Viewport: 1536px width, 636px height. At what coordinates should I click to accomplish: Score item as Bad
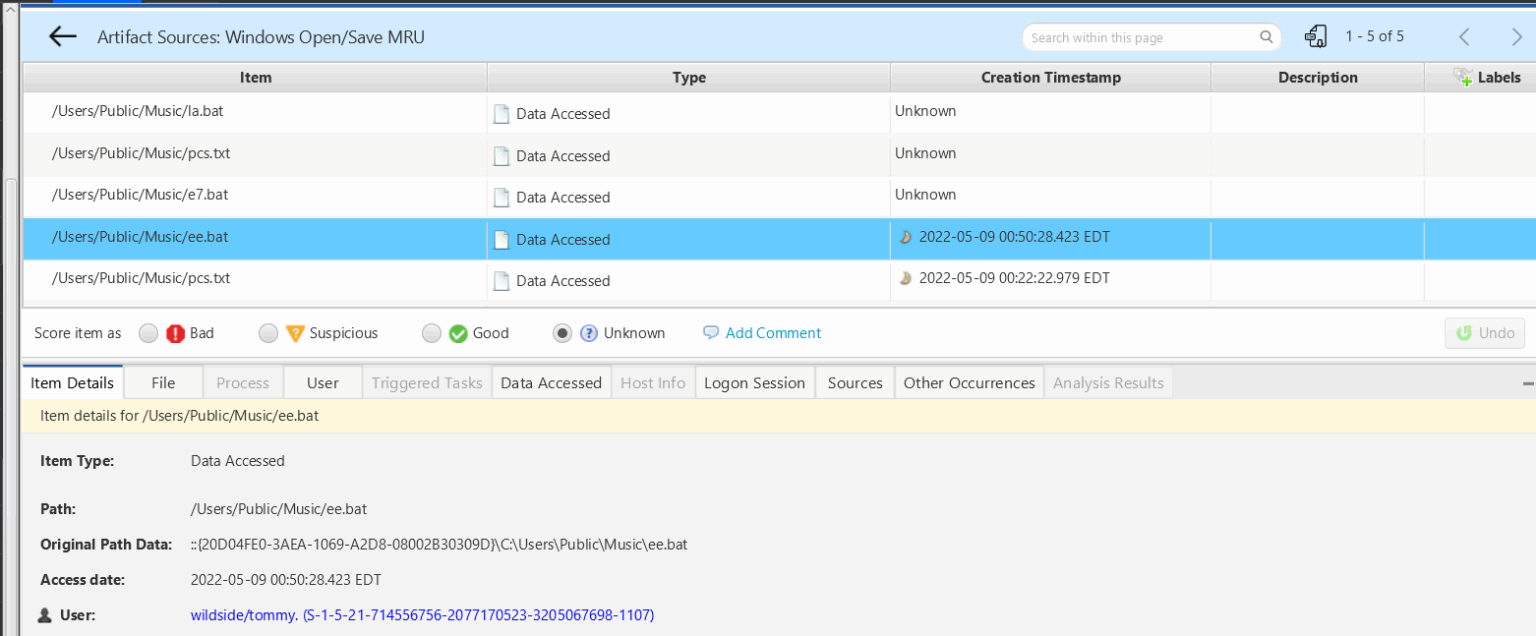click(149, 334)
